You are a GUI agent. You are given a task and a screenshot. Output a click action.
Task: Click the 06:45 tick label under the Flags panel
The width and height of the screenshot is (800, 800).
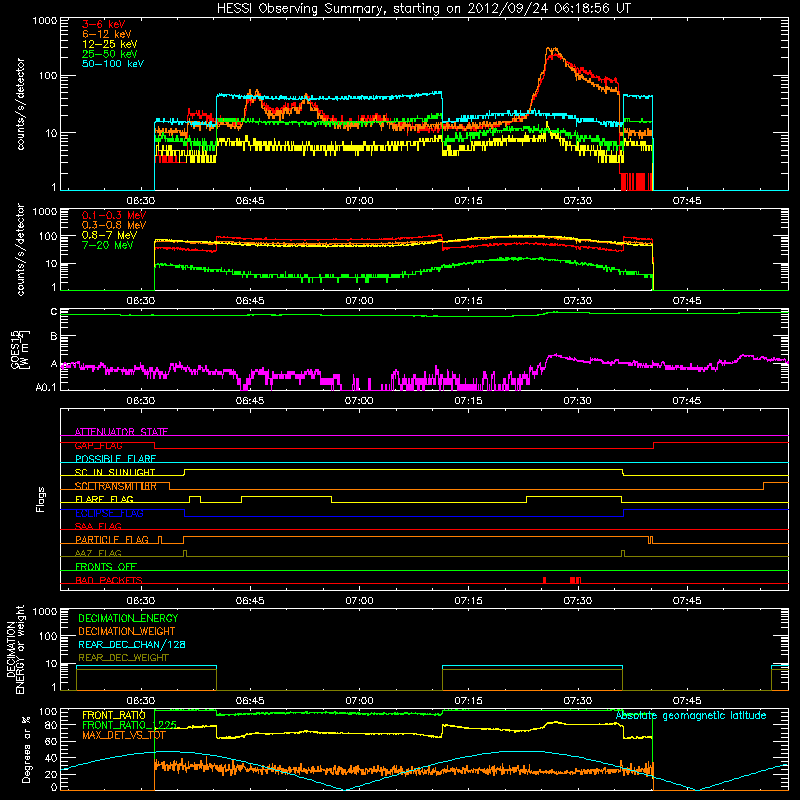tap(250, 601)
